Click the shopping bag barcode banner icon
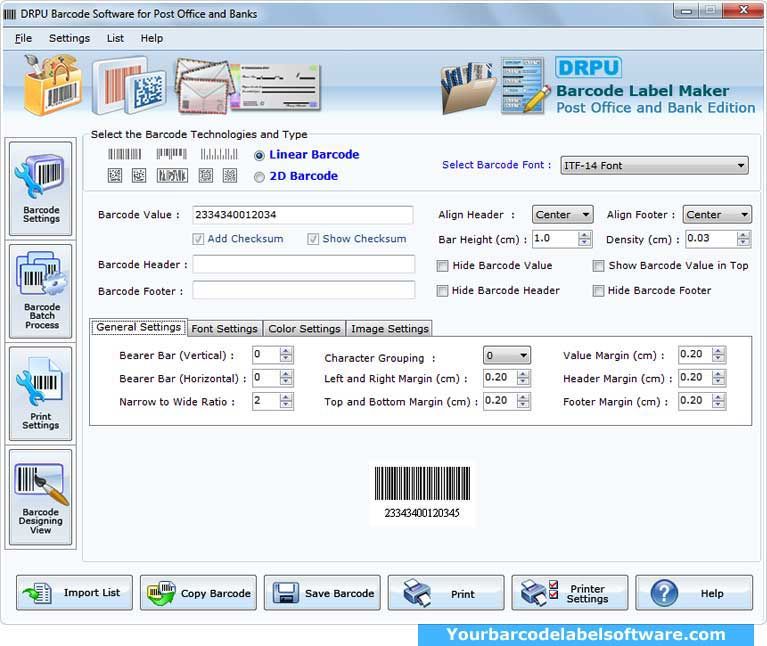The width and height of the screenshot is (767, 646). [52, 85]
